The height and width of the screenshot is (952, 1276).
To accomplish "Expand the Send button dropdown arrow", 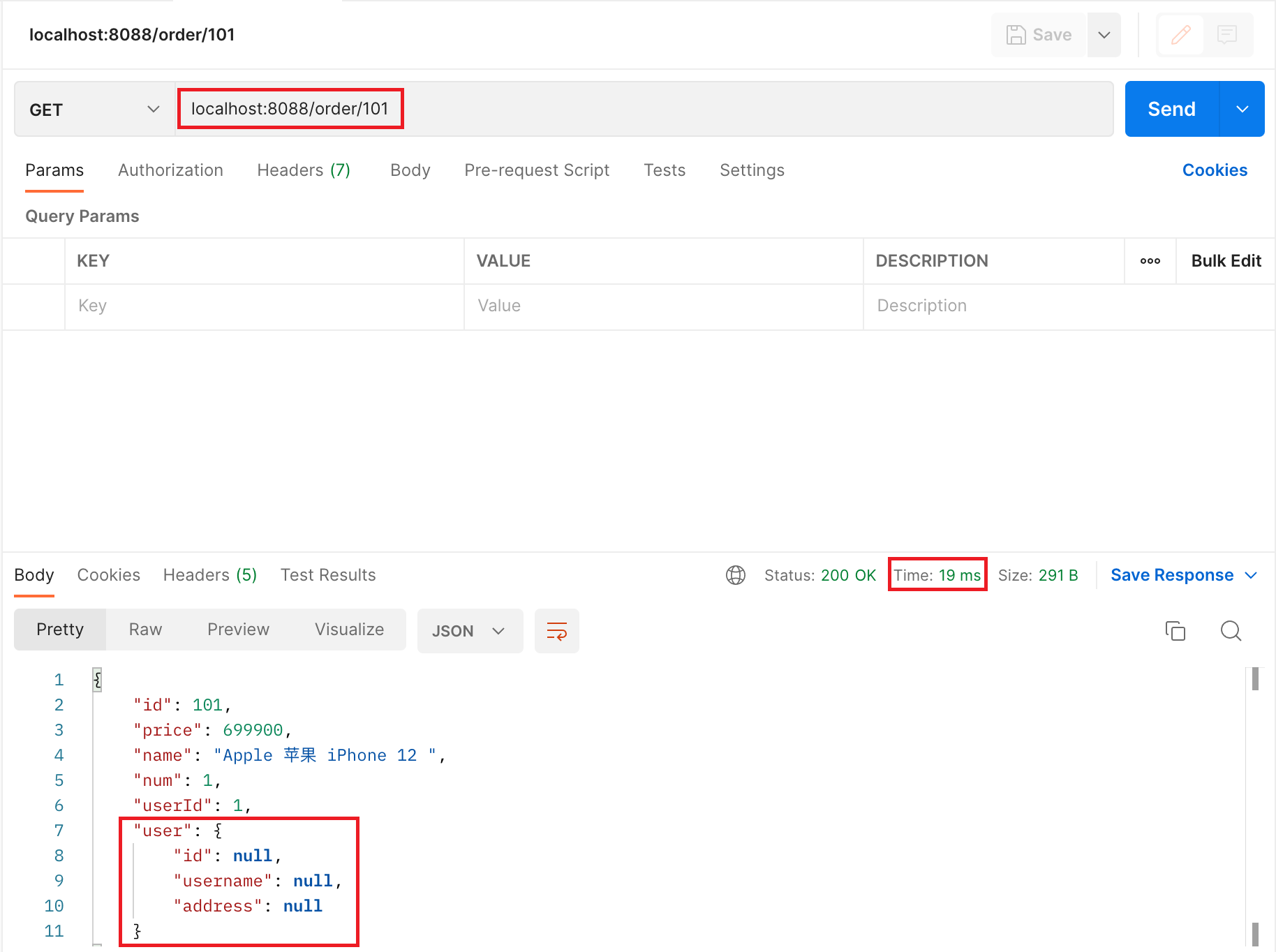I will (1242, 109).
